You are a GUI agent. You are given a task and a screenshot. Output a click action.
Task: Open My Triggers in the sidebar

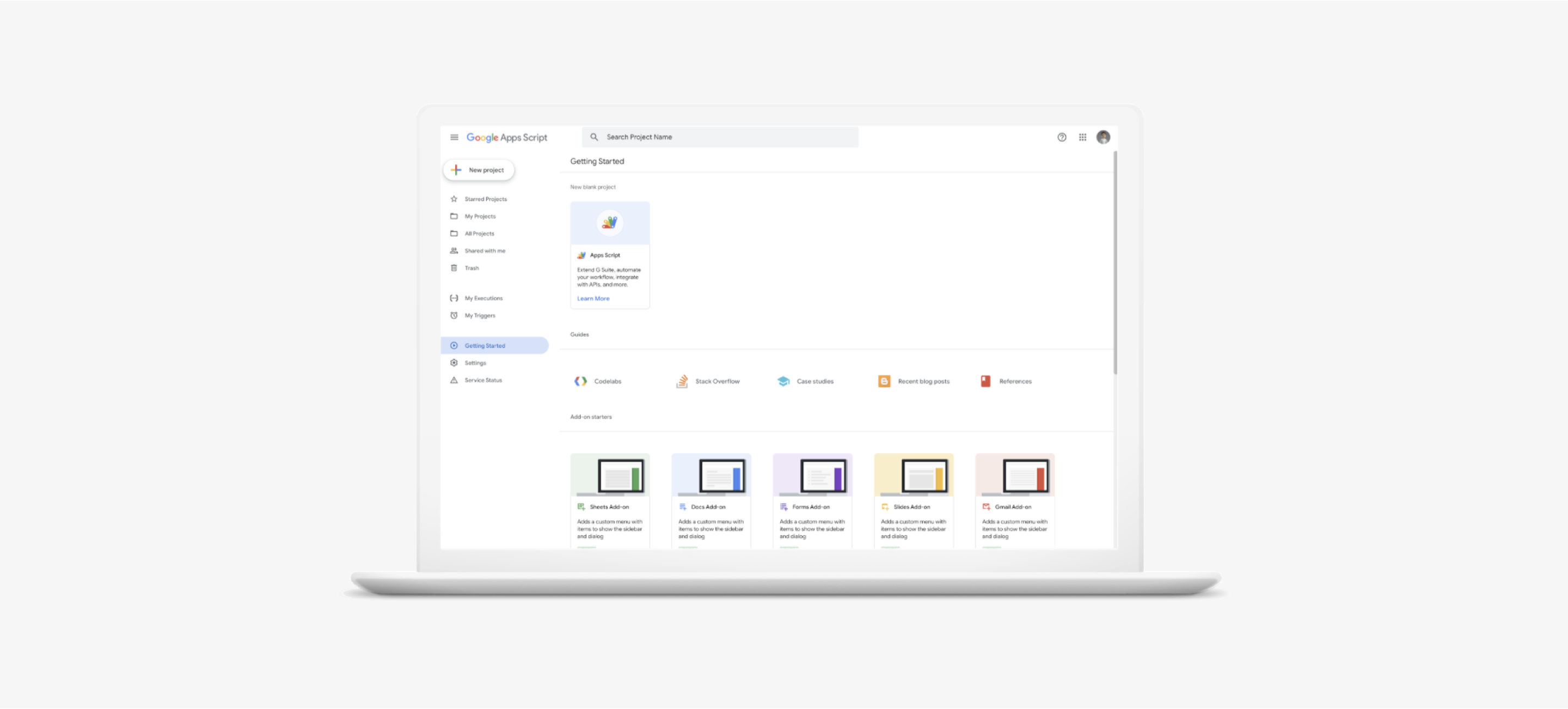pyautogui.click(x=480, y=316)
